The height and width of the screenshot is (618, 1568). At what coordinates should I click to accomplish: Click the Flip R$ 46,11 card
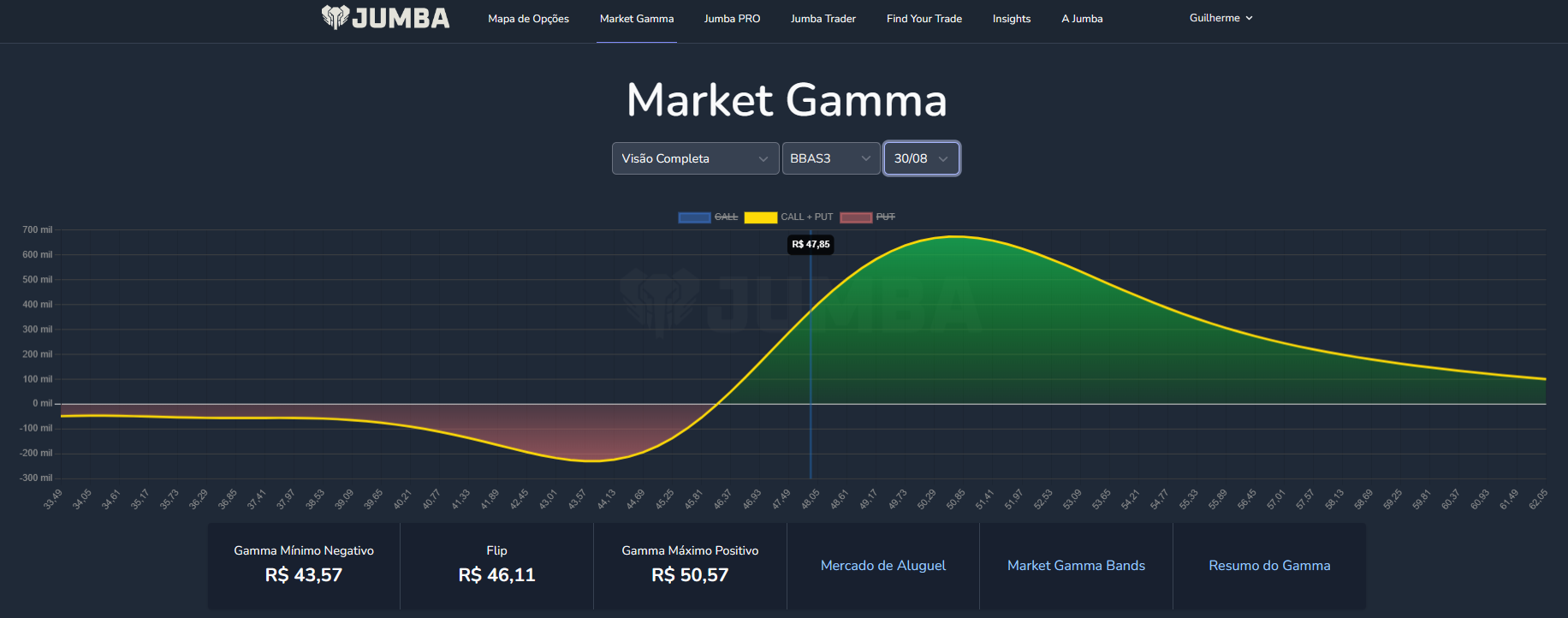496,565
